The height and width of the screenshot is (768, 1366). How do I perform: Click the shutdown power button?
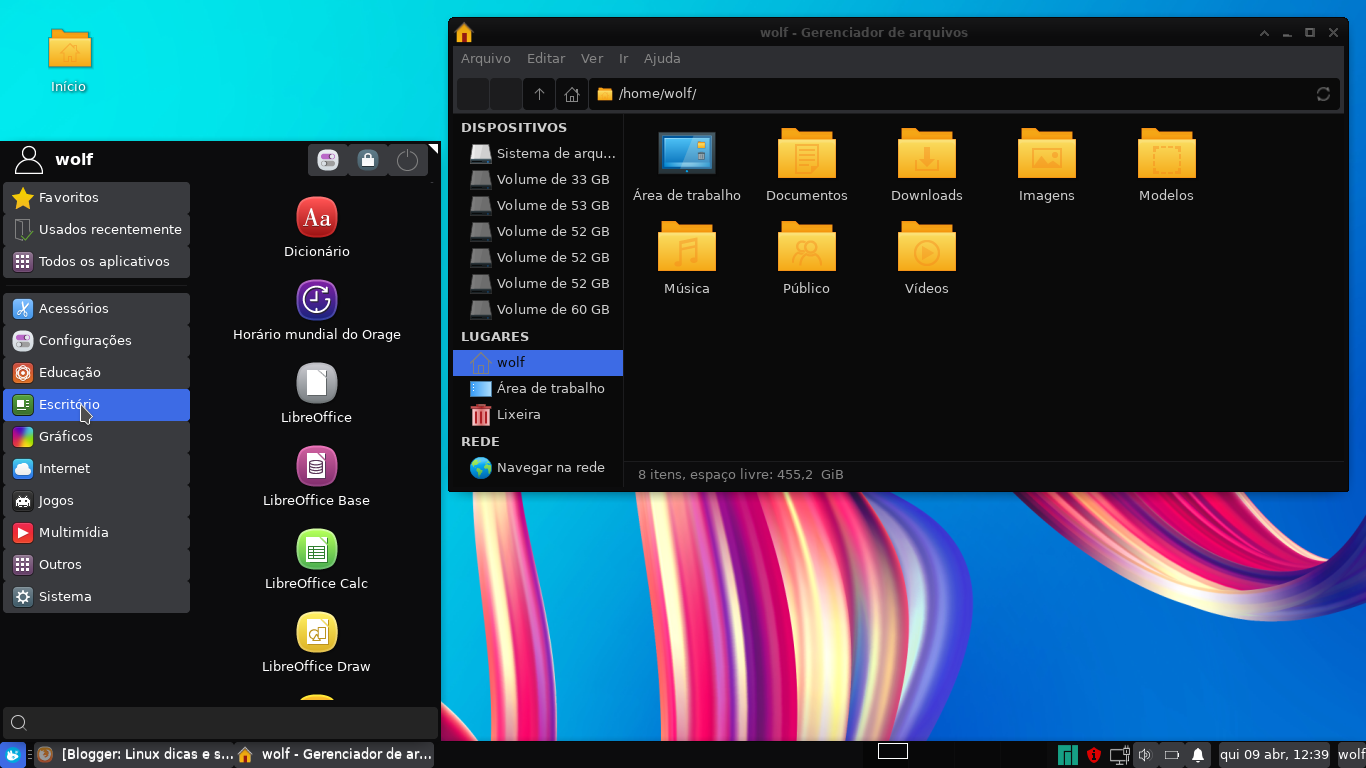point(408,159)
